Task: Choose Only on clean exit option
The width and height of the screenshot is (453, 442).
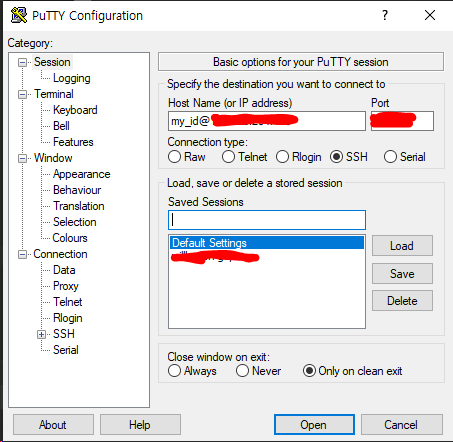Action: click(x=309, y=371)
